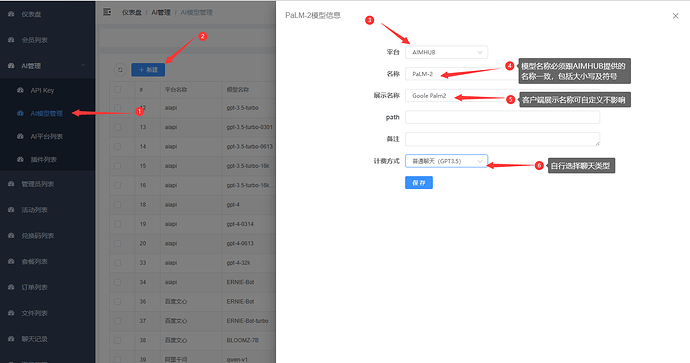Click the icon next to API Key
Image resolution: width=690 pixels, height=363 pixels.
point(20,90)
